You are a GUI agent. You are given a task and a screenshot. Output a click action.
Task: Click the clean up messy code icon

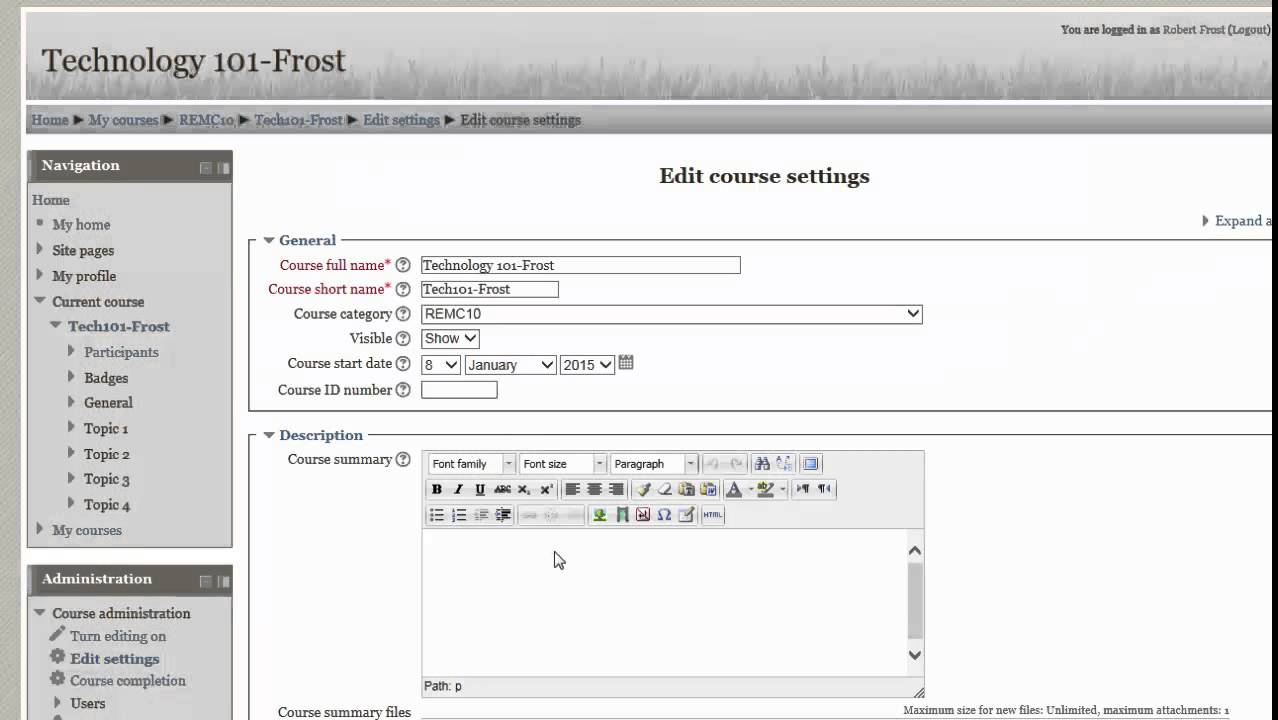point(643,489)
